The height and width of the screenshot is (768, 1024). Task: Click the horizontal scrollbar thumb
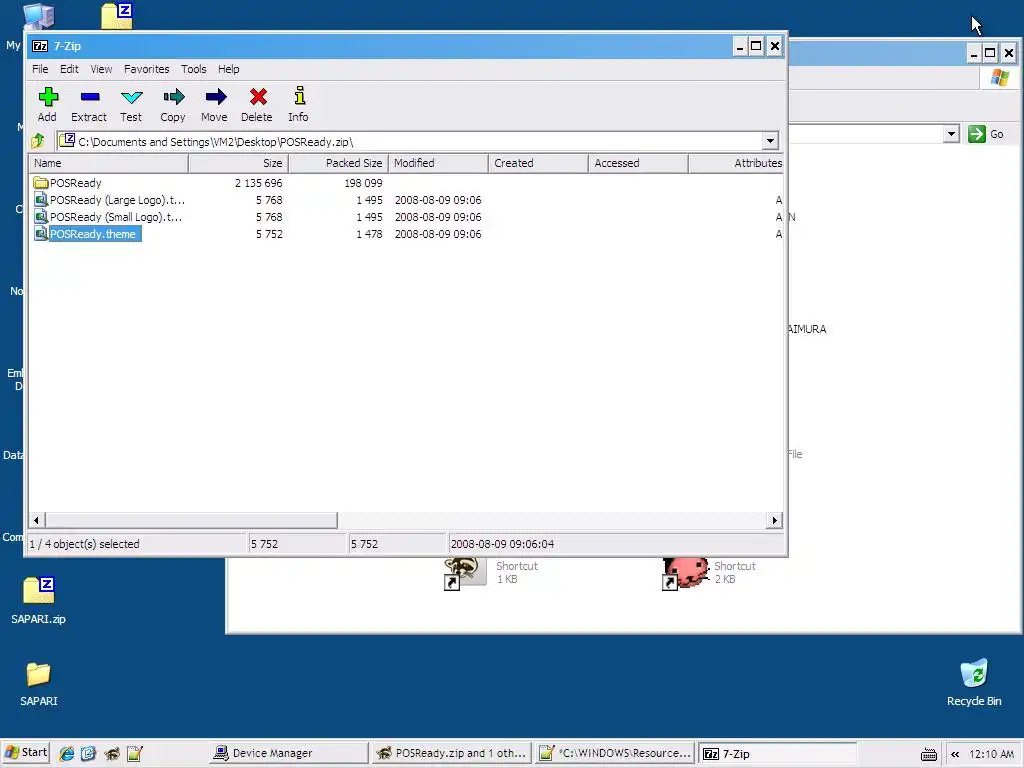pos(191,520)
